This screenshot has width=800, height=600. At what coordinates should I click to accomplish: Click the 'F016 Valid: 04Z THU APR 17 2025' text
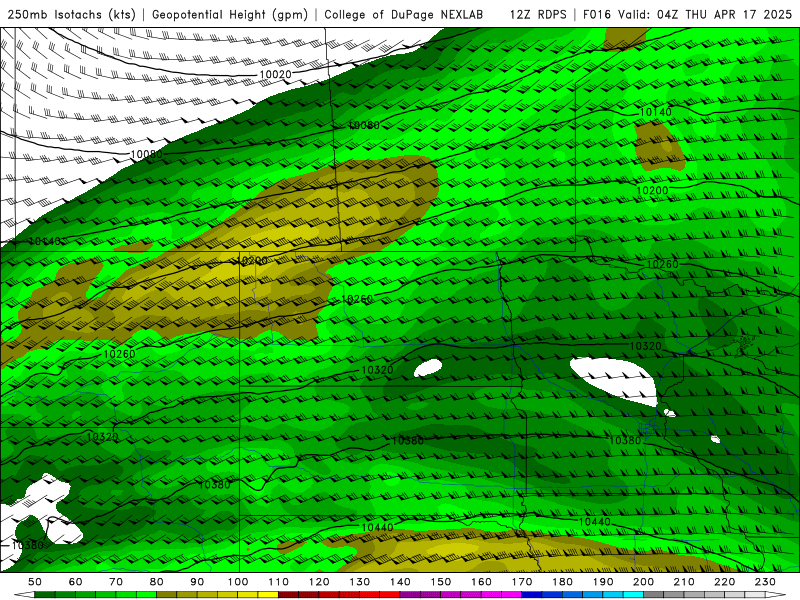(687, 15)
